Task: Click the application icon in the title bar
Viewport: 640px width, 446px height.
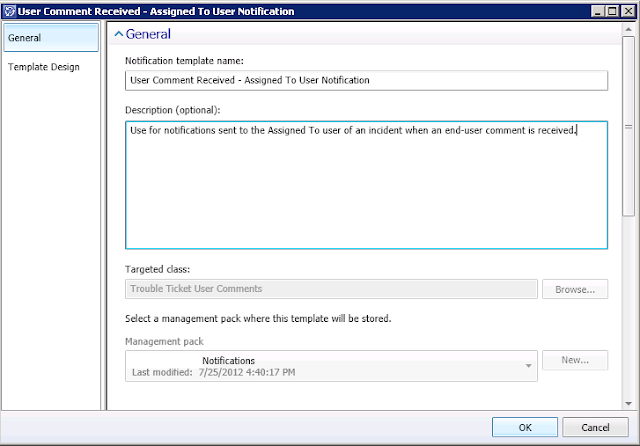Action: point(9,11)
